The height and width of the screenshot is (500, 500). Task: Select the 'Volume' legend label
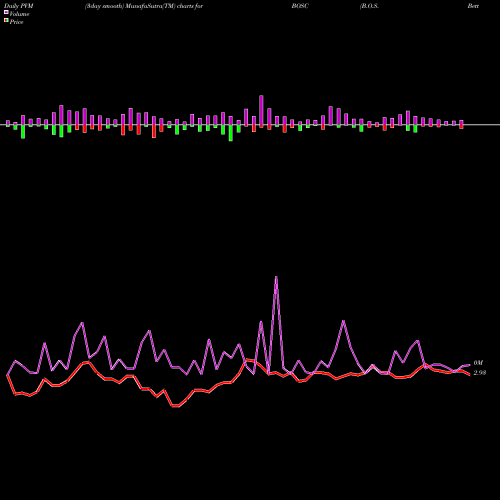click(19, 14)
